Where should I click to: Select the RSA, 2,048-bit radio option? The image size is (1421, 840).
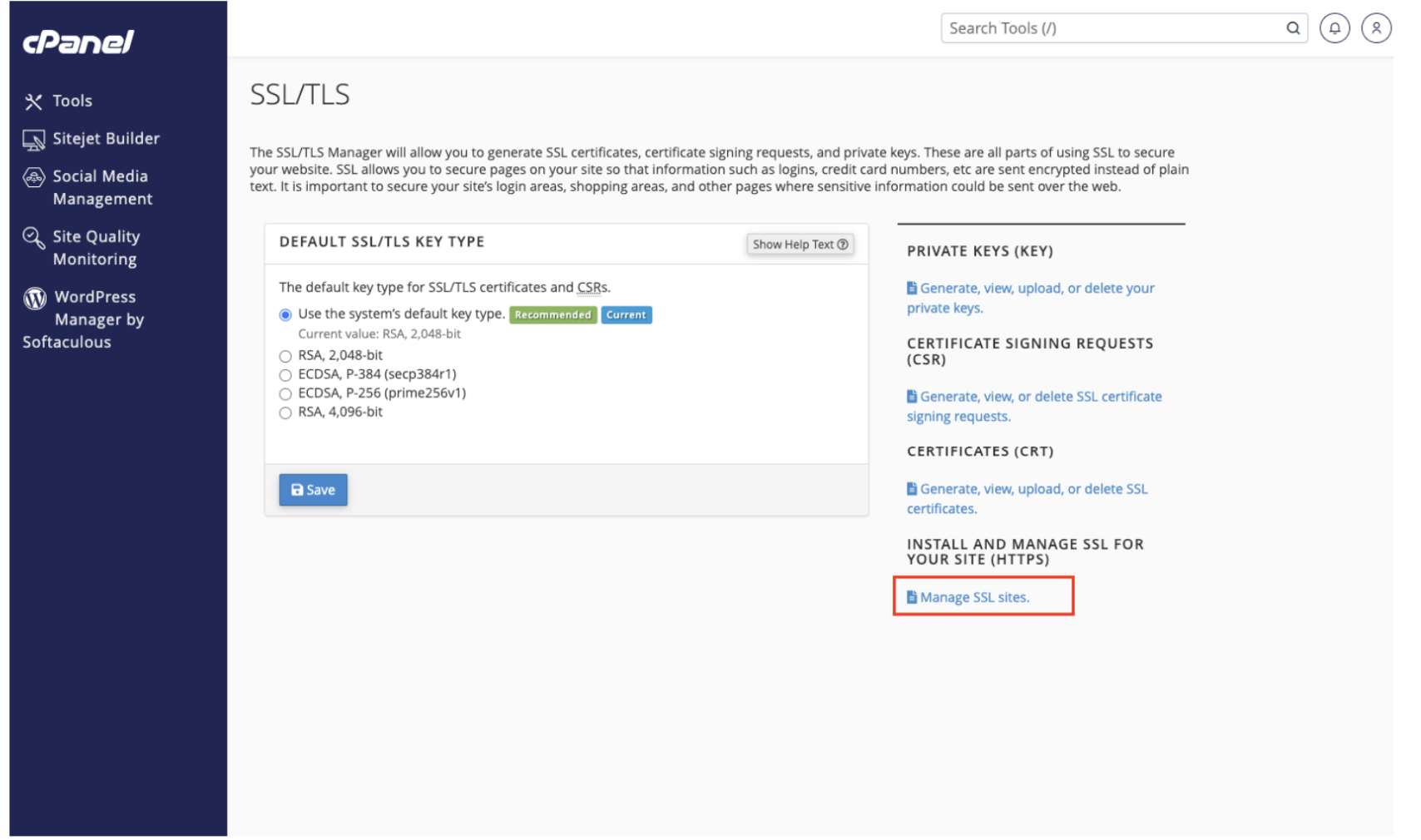point(285,356)
